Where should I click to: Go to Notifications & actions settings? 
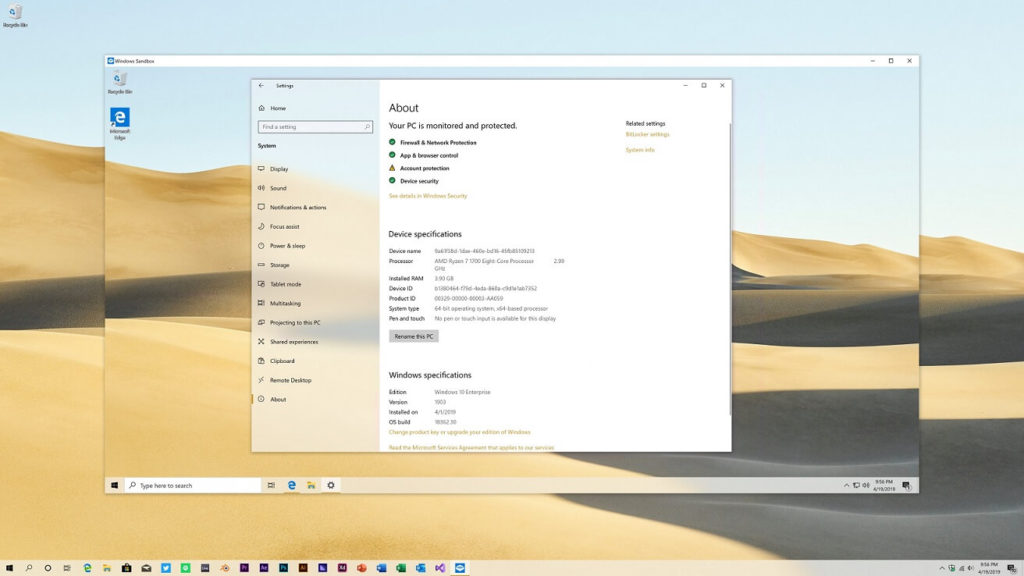pos(262,207)
